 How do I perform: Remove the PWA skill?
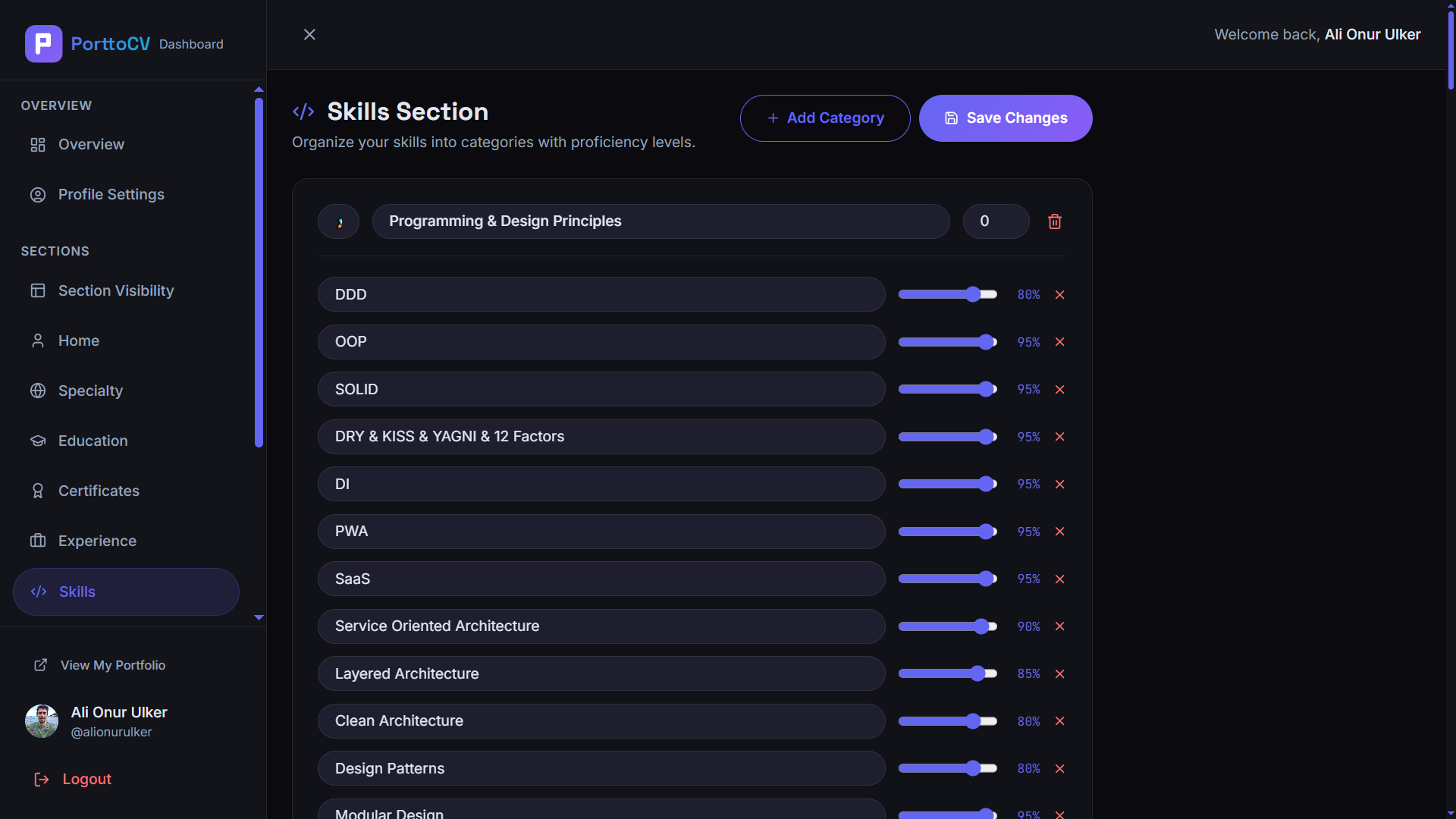pyautogui.click(x=1060, y=532)
